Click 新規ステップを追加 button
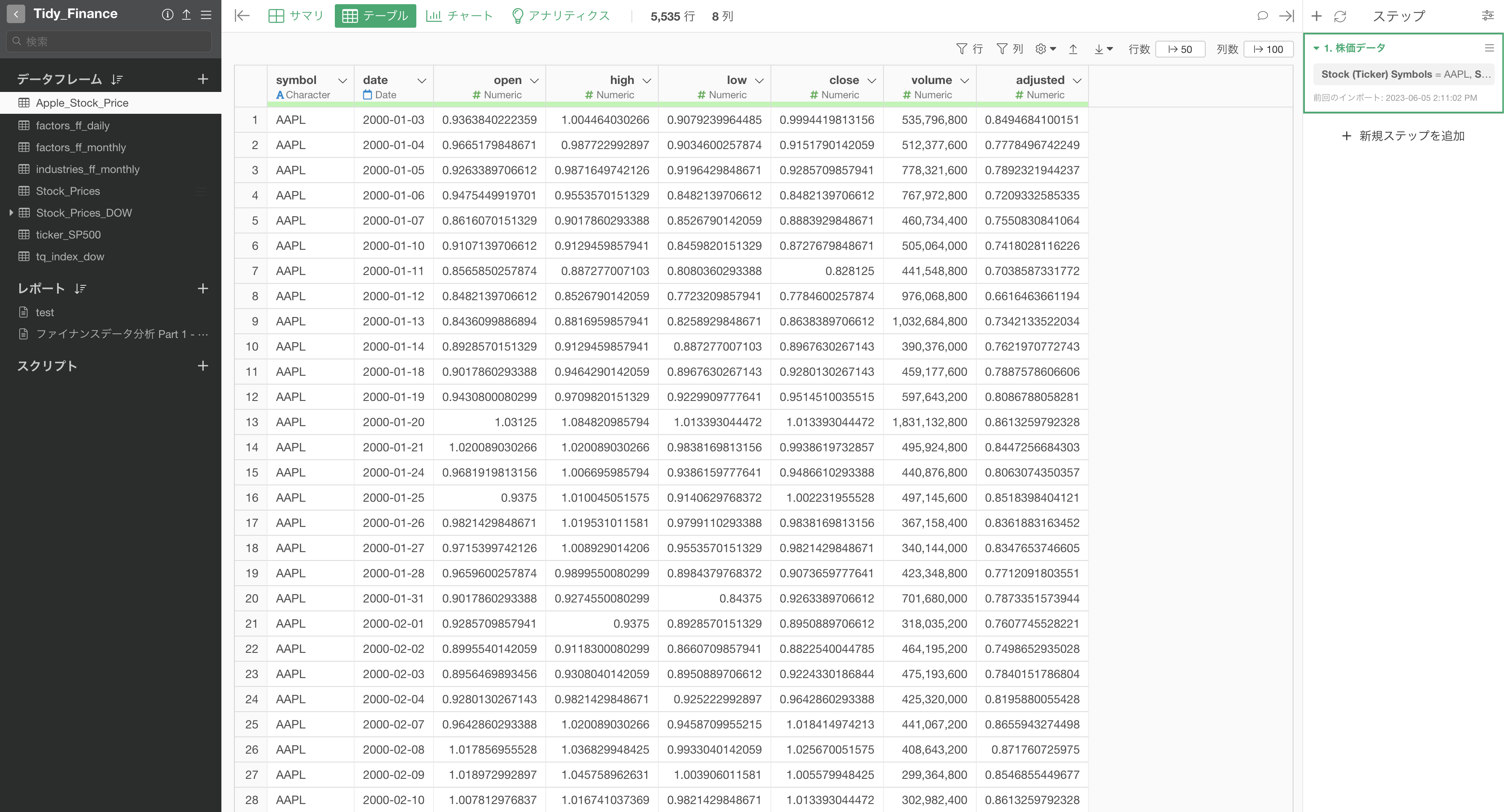The width and height of the screenshot is (1504, 812). (1403, 136)
